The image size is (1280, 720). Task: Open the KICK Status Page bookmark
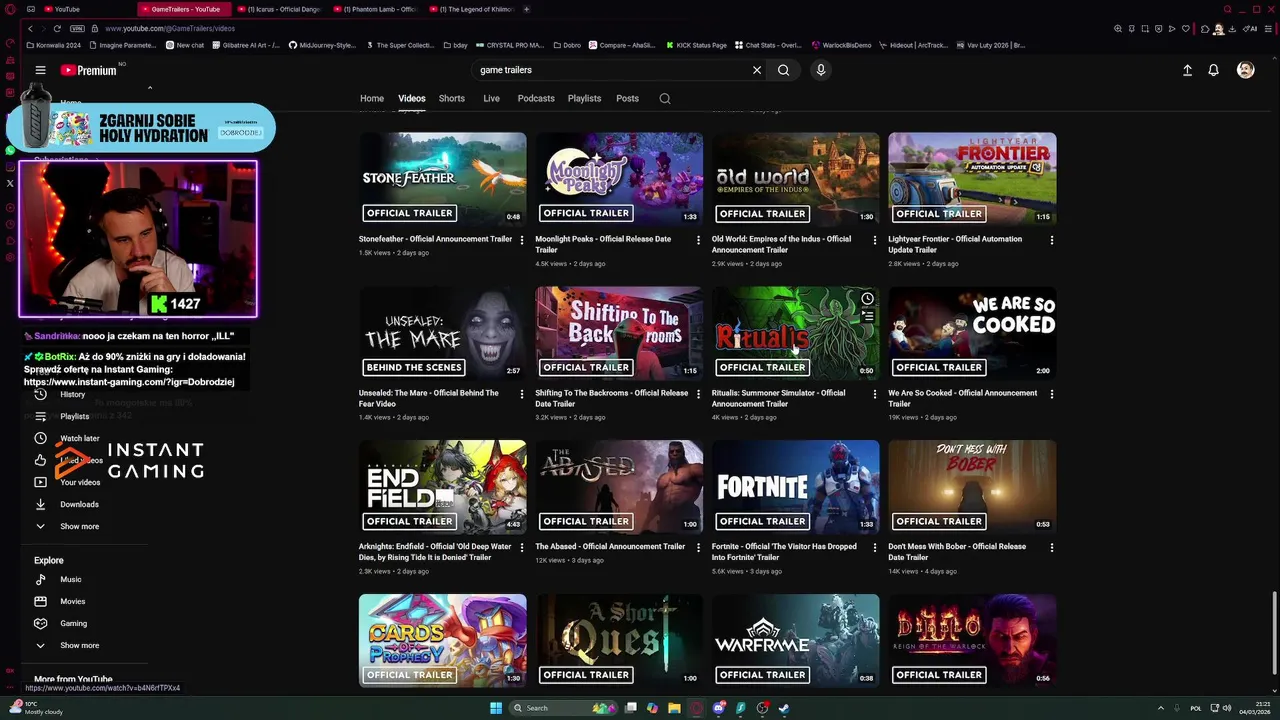click(x=695, y=45)
